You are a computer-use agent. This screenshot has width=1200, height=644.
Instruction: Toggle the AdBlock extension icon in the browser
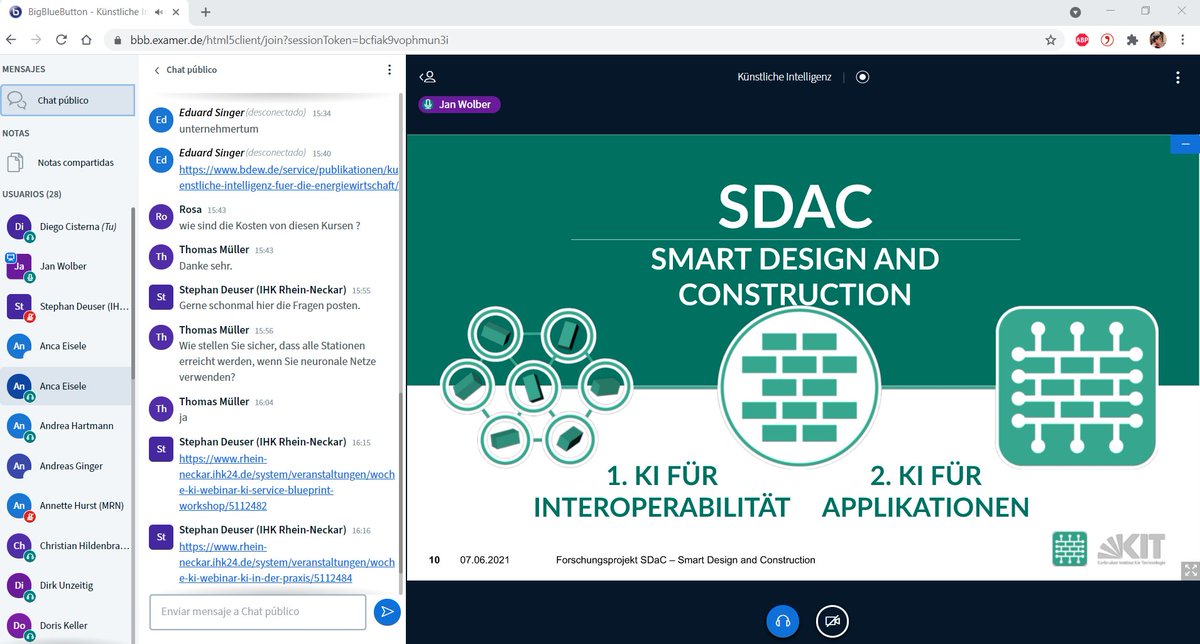click(x=1083, y=39)
